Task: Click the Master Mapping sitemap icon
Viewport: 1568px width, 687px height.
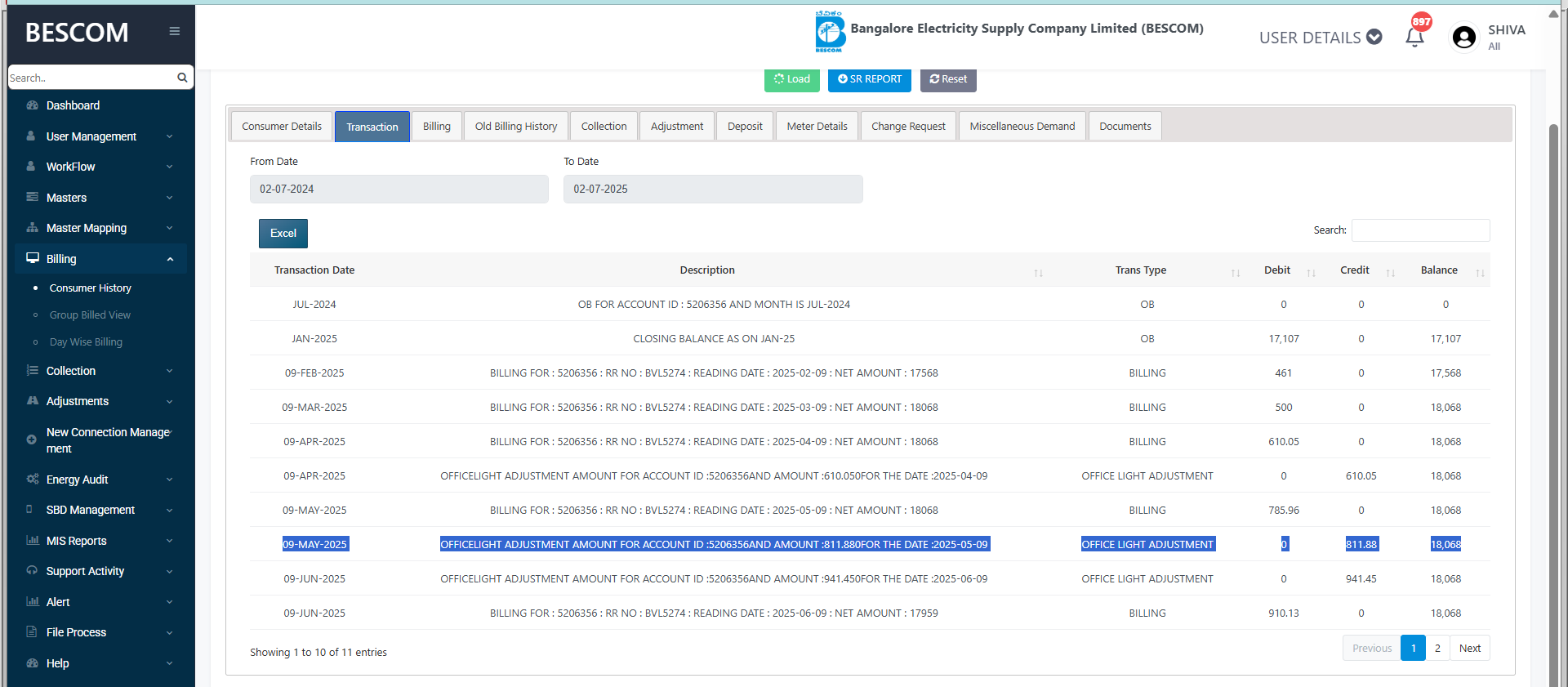Action: pos(33,227)
